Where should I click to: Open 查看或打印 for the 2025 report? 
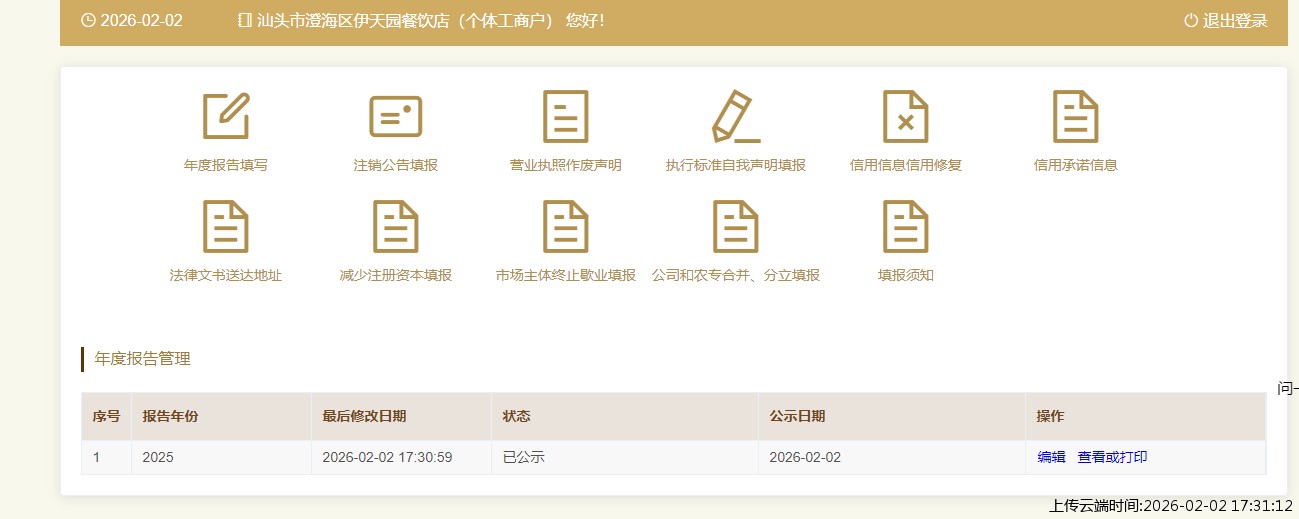pos(1112,457)
